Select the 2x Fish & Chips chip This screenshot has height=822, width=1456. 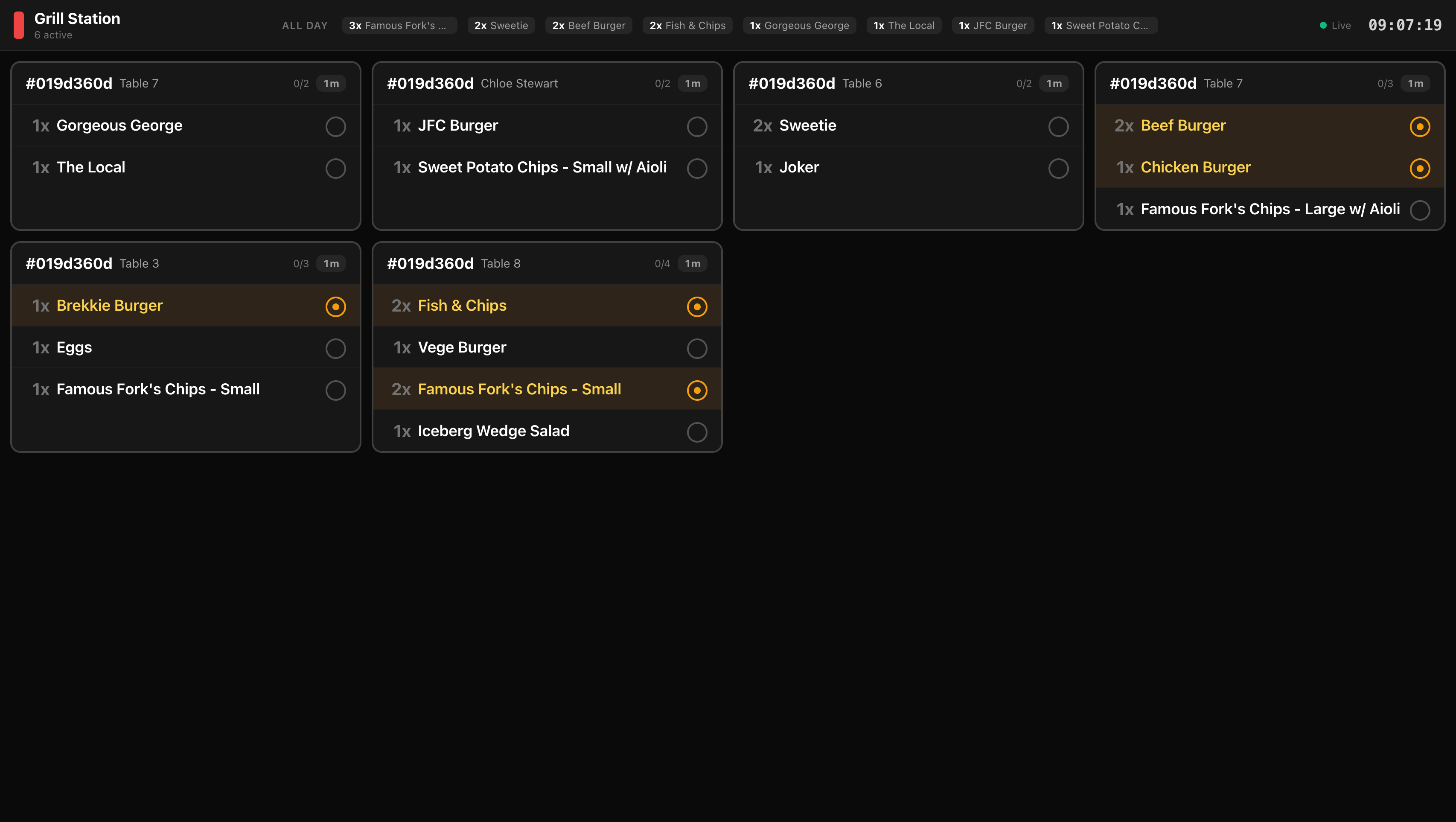pyautogui.click(x=687, y=25)
